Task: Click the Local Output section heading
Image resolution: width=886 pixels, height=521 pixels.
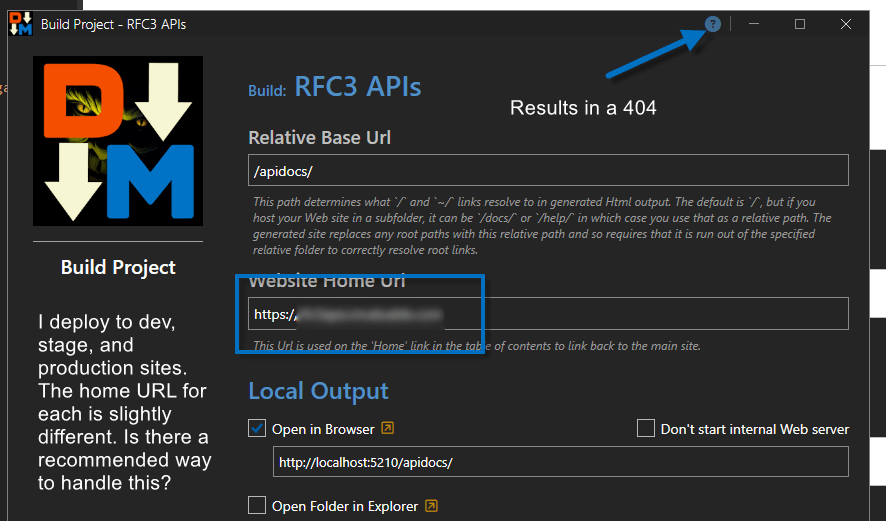Action: pyautogui.click(x=318, y=391)
